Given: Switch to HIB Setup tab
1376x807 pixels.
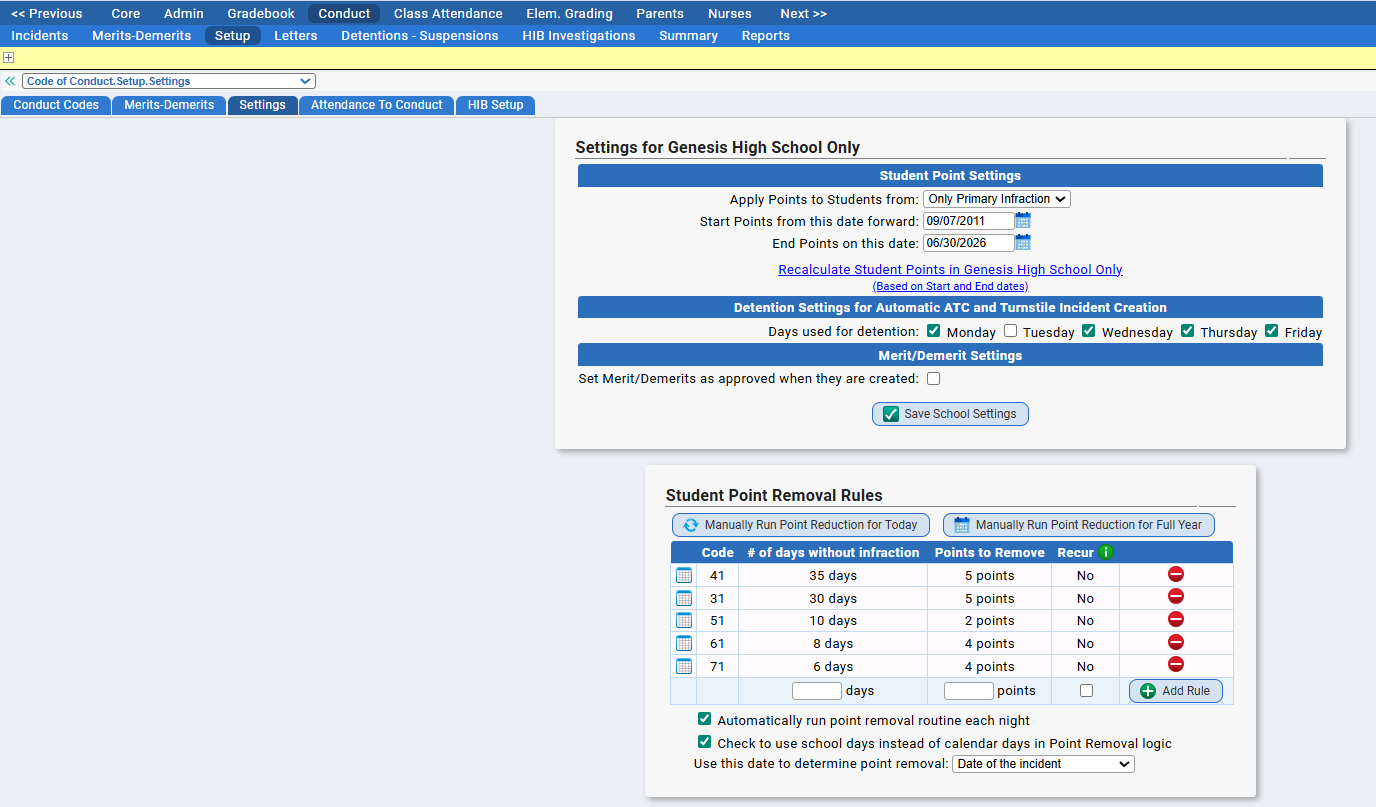Looking at the screenshot, I should (x=496, y=105).
